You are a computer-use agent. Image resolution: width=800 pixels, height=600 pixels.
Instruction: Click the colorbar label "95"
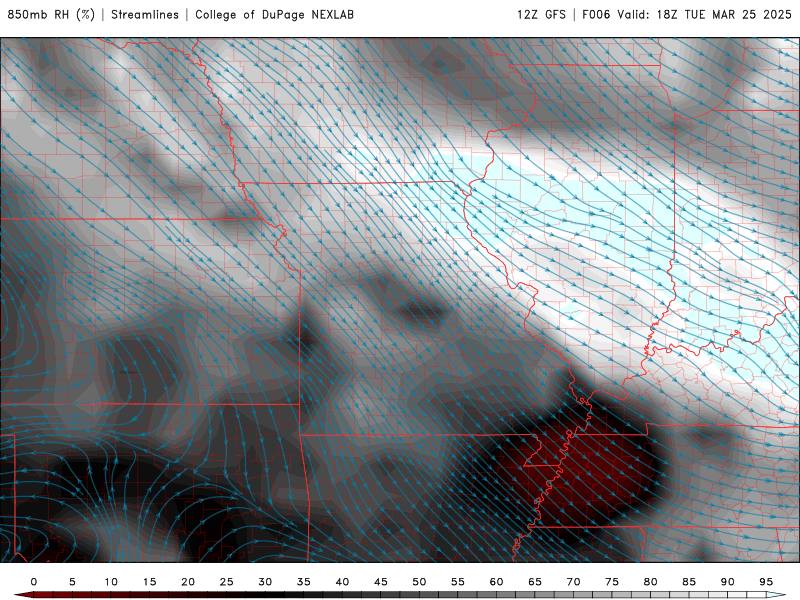click(766, 582)
